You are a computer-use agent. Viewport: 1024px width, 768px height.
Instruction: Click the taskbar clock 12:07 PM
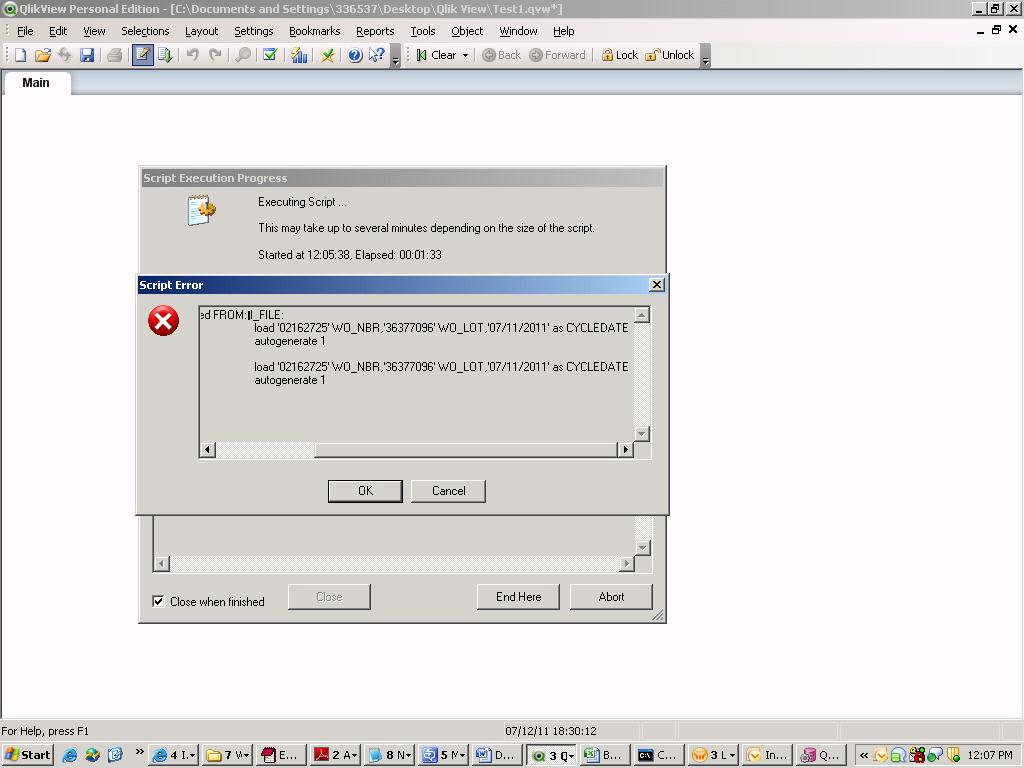coord(989,756)
